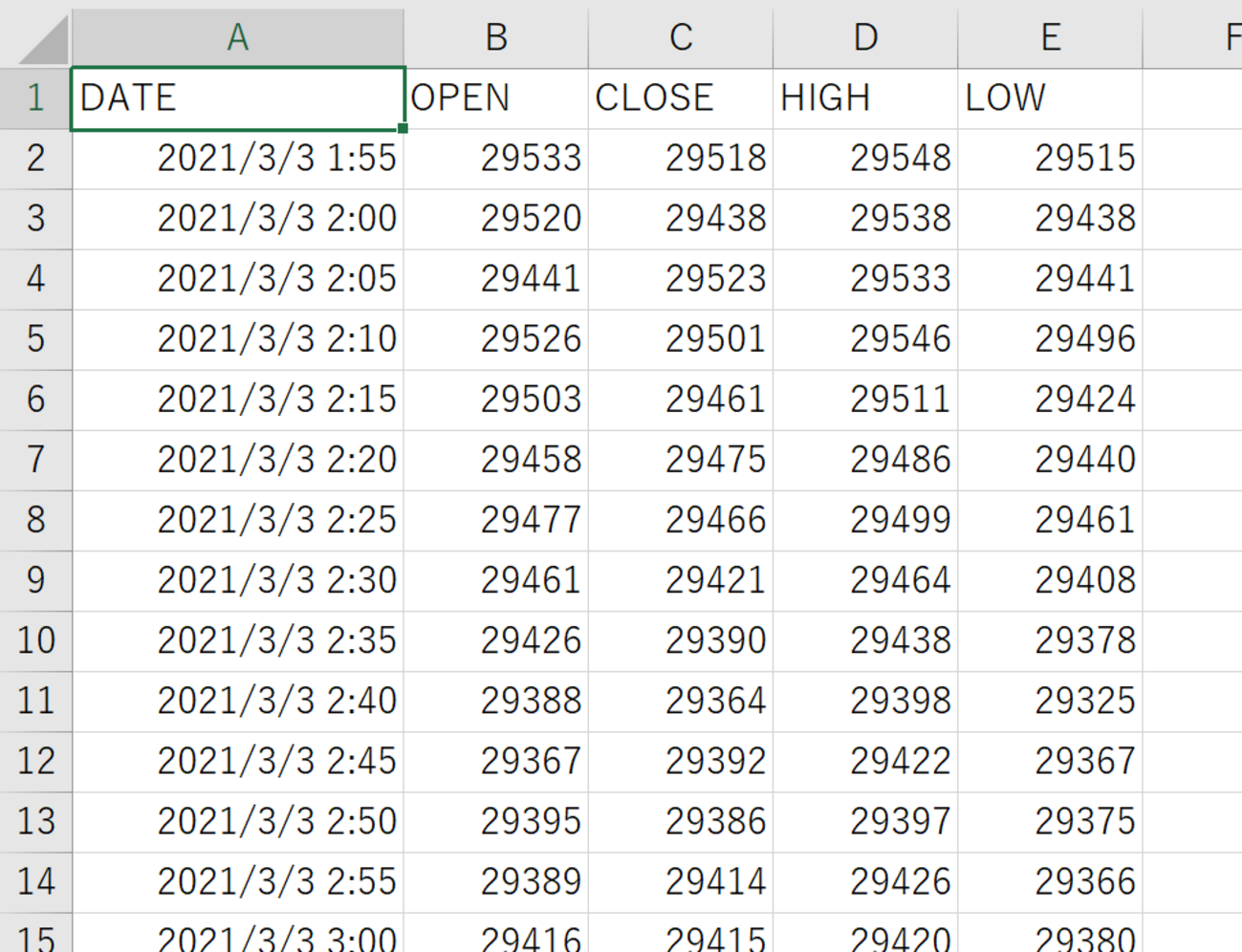The image size is (1242, 952).
Task: Click CLOSE value 29475 in row 7
Action: pyautogui.click(x=681, y=460)
